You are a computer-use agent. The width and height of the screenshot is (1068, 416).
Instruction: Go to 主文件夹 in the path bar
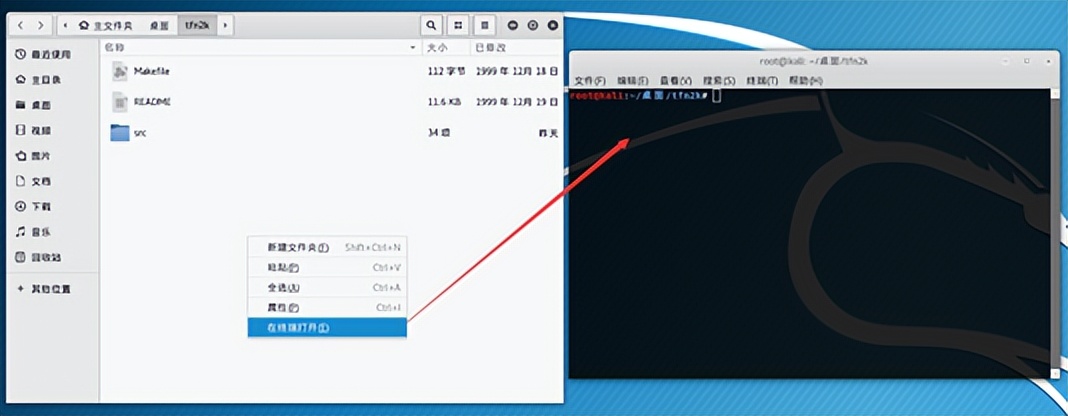coord(106,25)
